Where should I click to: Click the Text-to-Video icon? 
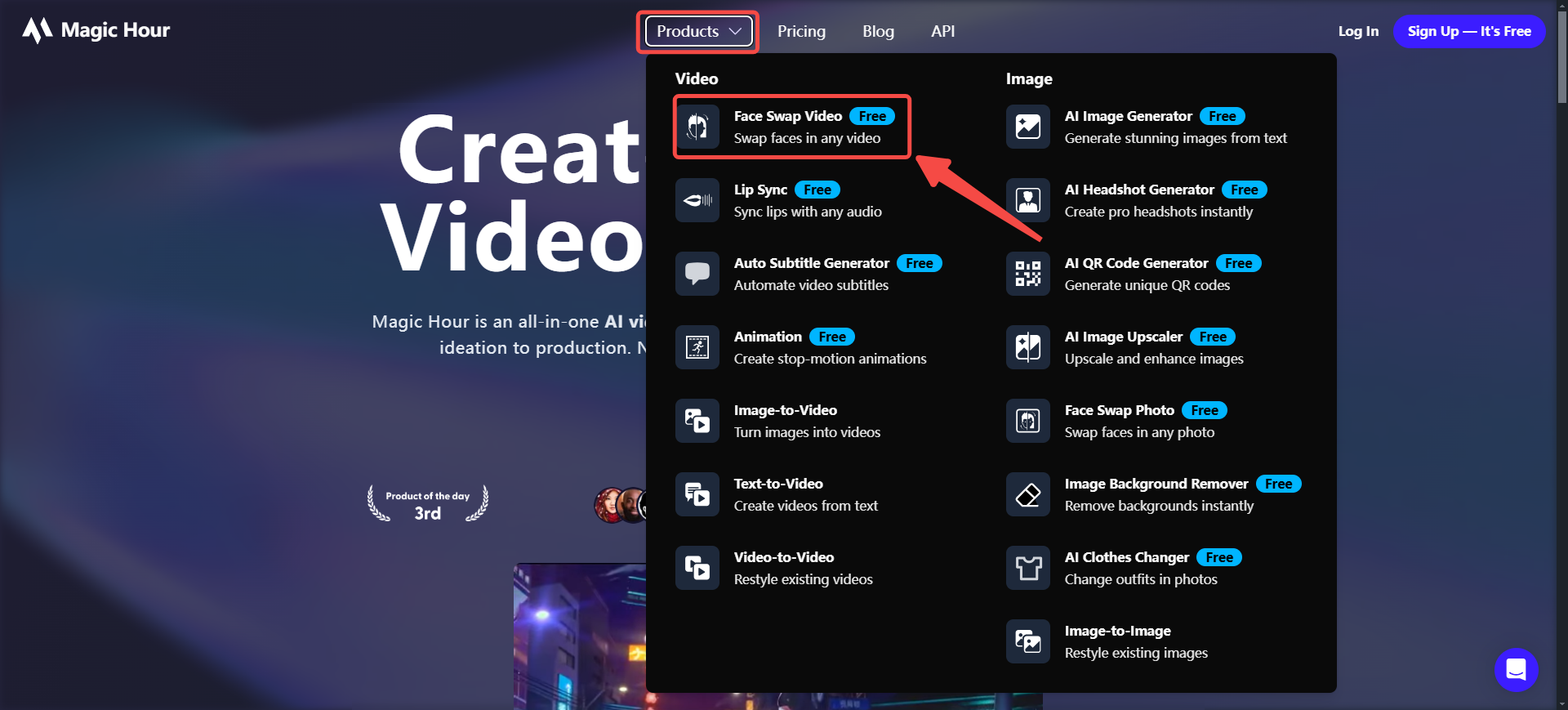coord(697,494)
